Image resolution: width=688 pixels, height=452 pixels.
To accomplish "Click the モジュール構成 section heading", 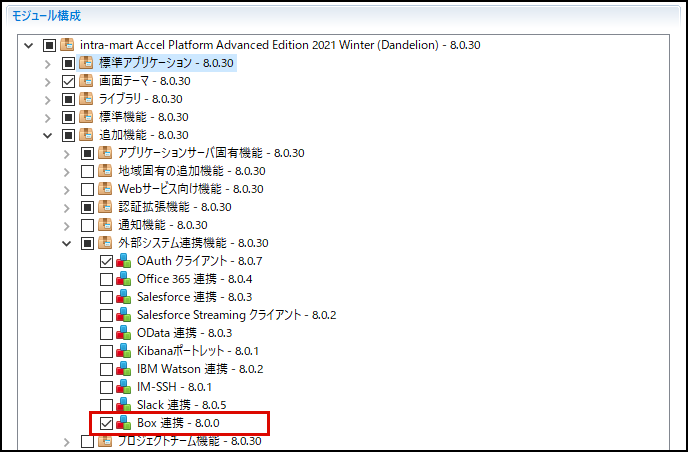I will (x=46, y=16).
